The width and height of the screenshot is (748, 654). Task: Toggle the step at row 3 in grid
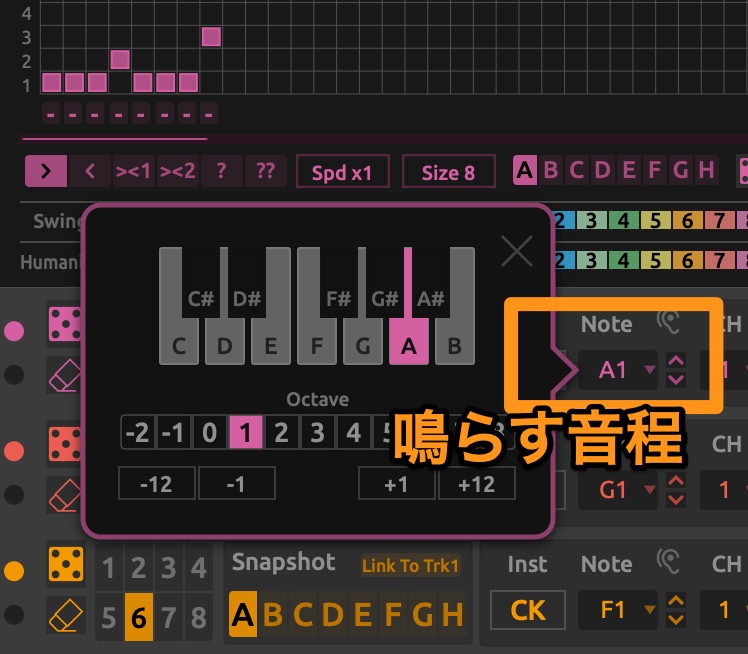pyautogui.click(x=211, y=37)
